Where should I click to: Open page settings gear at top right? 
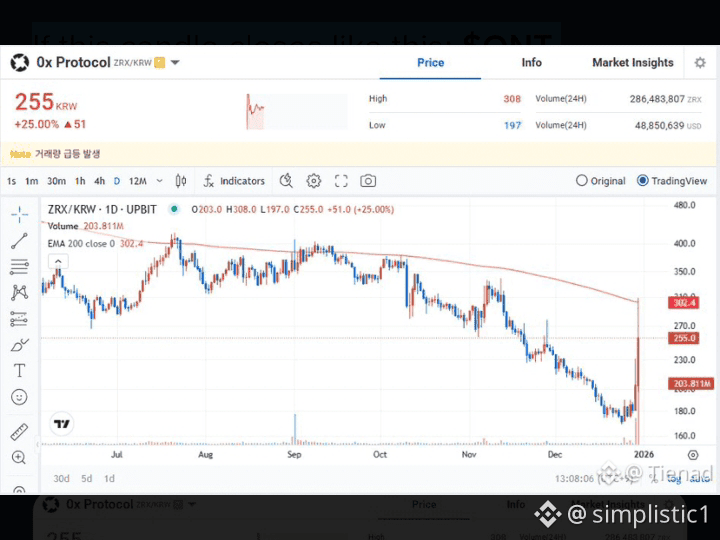700,62
